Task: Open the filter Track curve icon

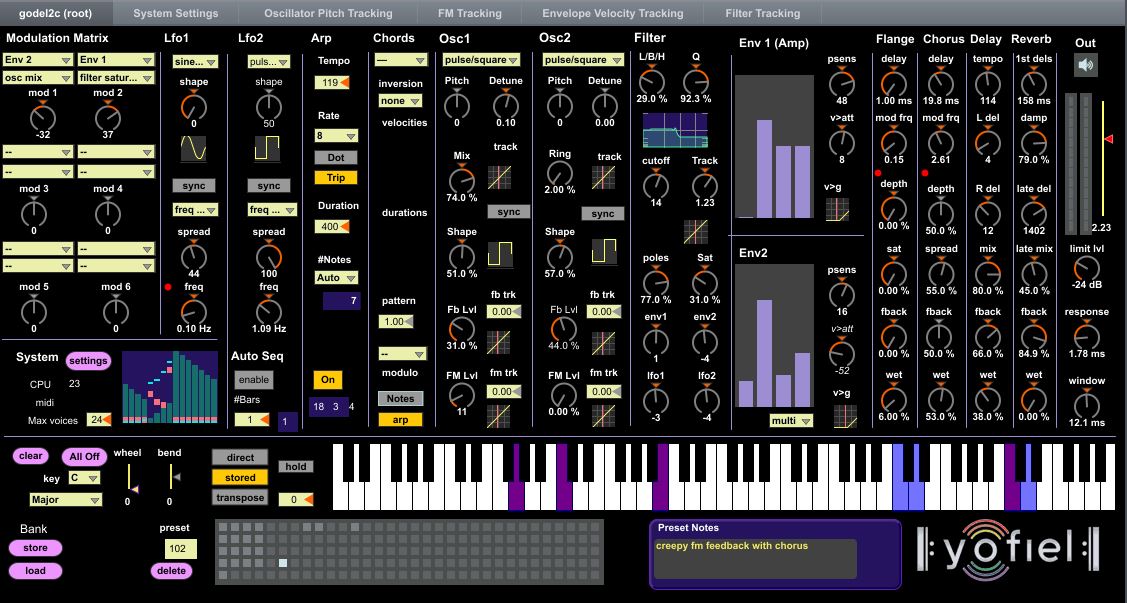Action: tap(696, 231)
